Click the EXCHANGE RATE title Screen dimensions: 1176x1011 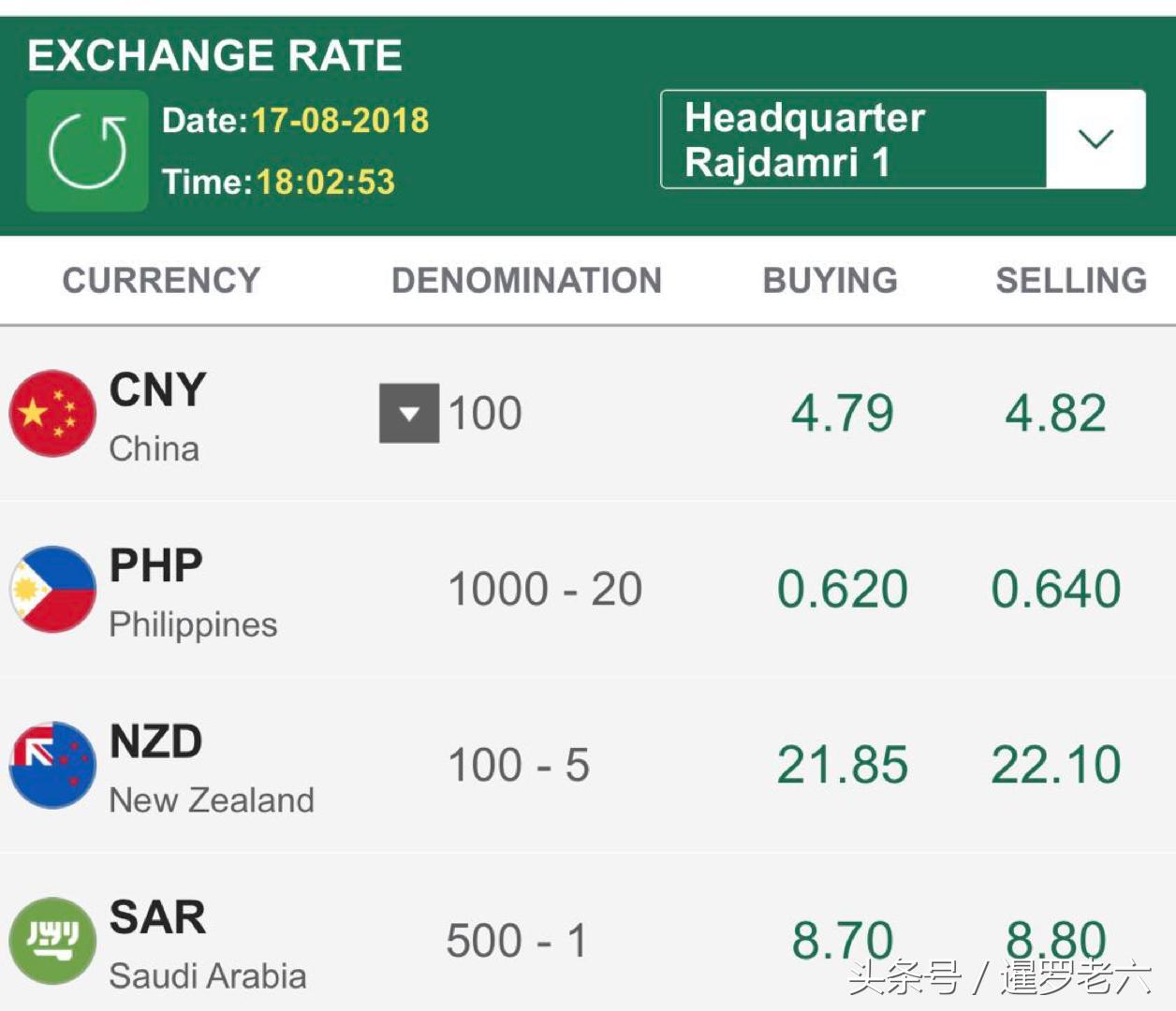tap(215, 55)
